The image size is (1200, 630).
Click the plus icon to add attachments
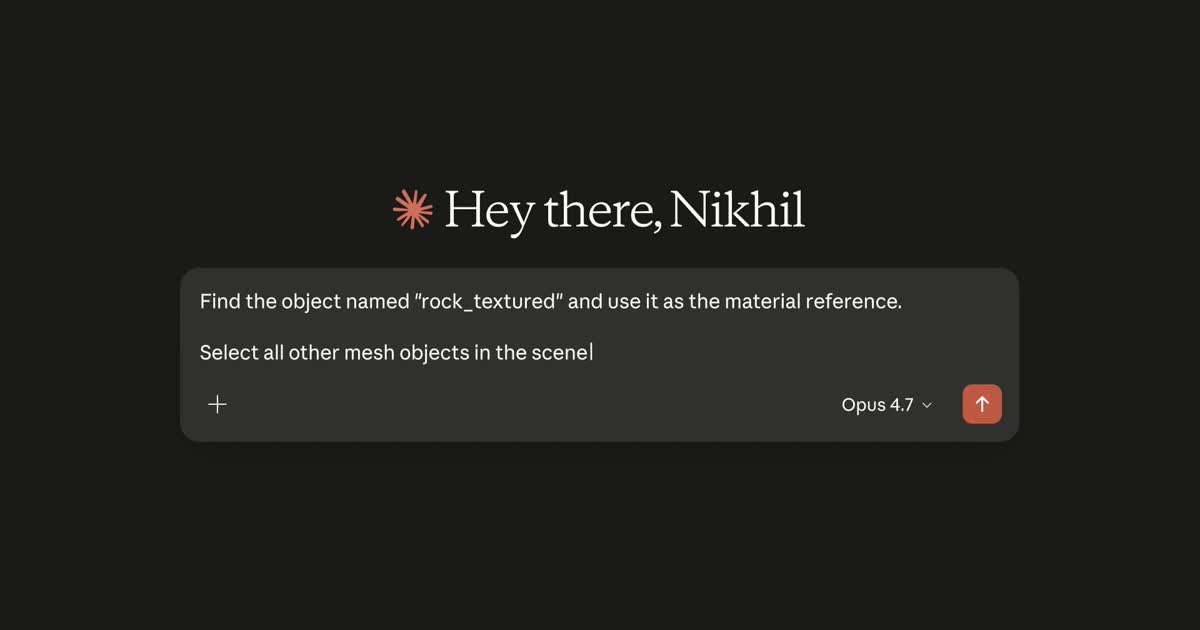(217, 404)
